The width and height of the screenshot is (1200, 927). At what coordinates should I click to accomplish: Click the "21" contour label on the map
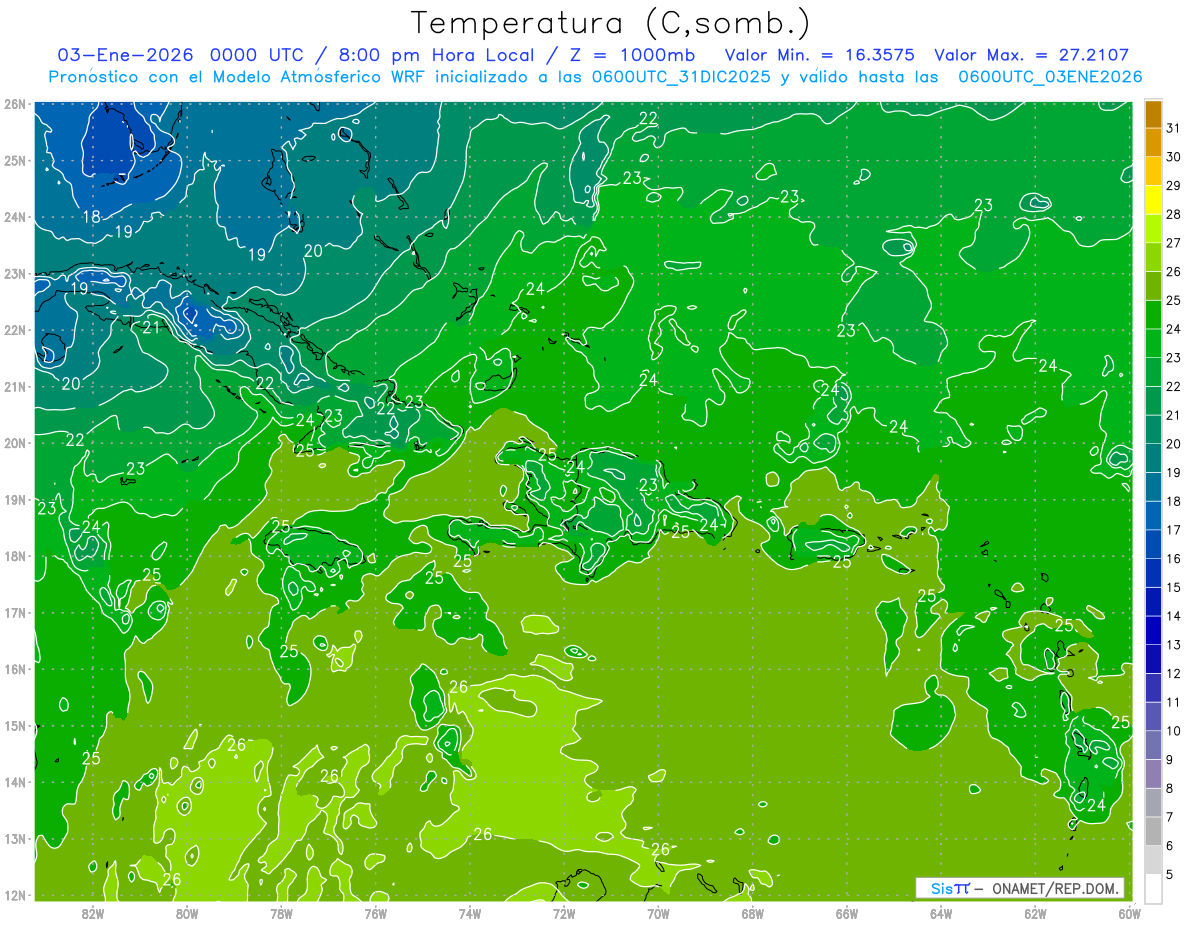[151, 327]
